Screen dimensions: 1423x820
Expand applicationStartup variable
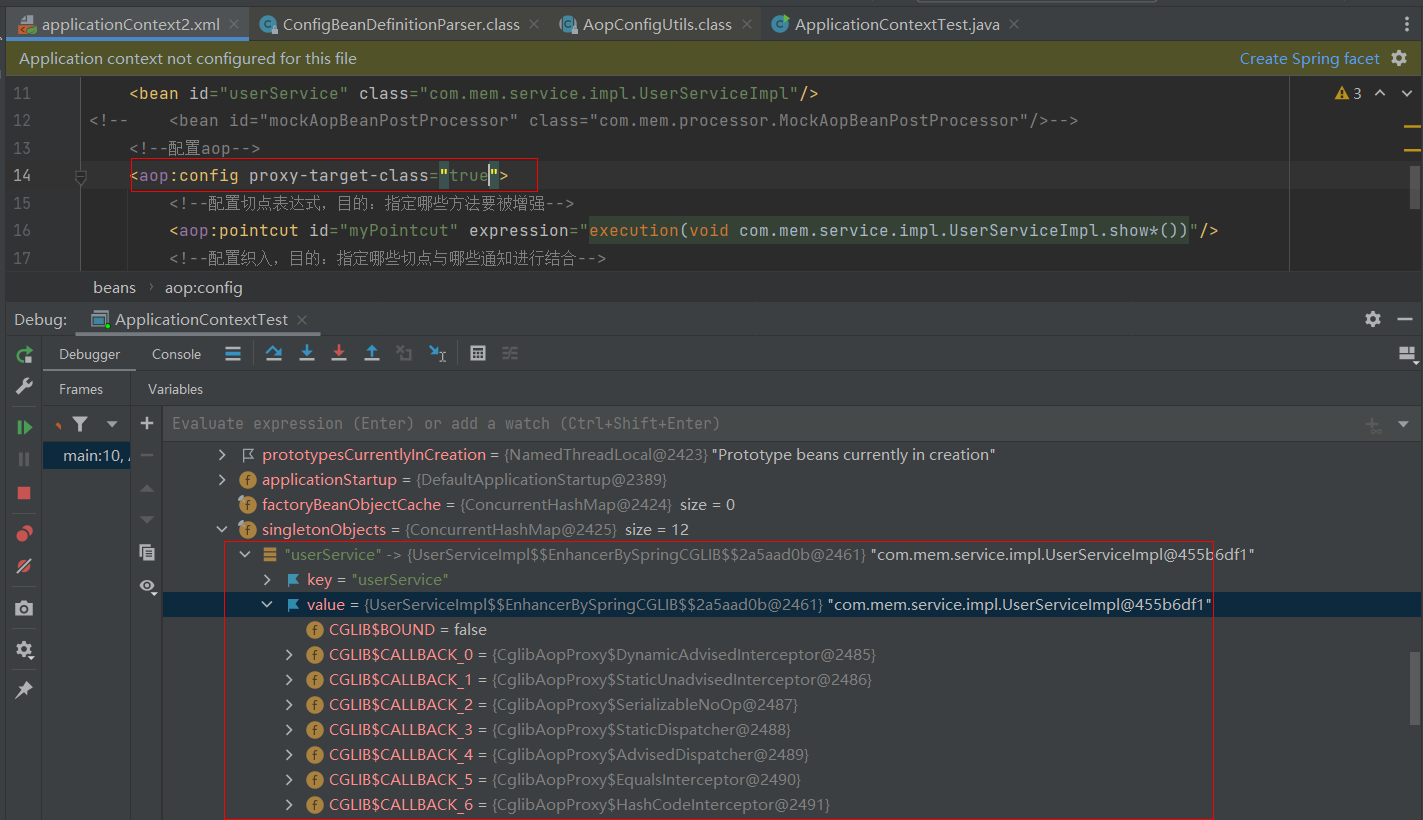point(223,479)
